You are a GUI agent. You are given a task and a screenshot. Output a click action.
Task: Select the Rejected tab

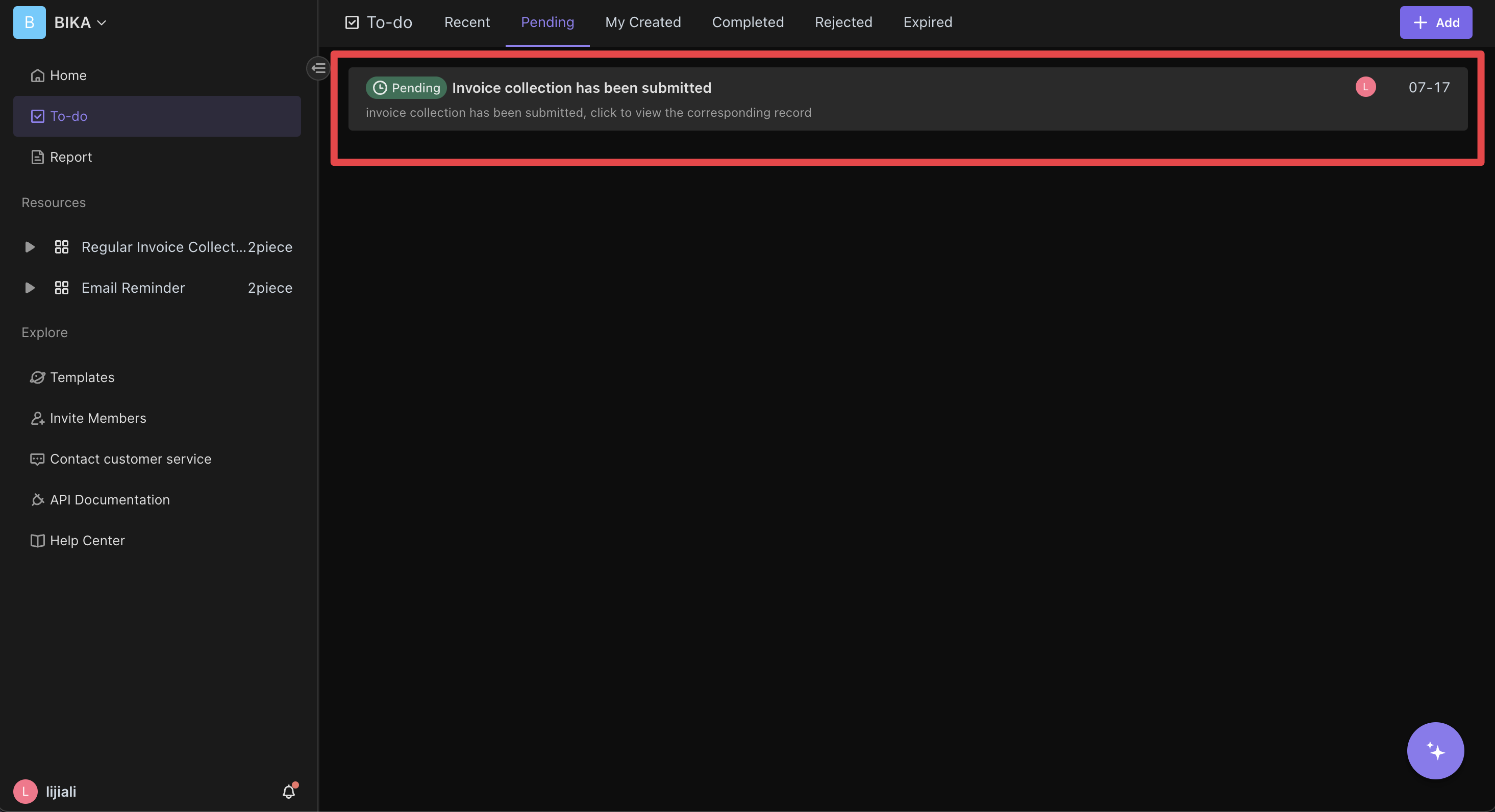[844, 22]
